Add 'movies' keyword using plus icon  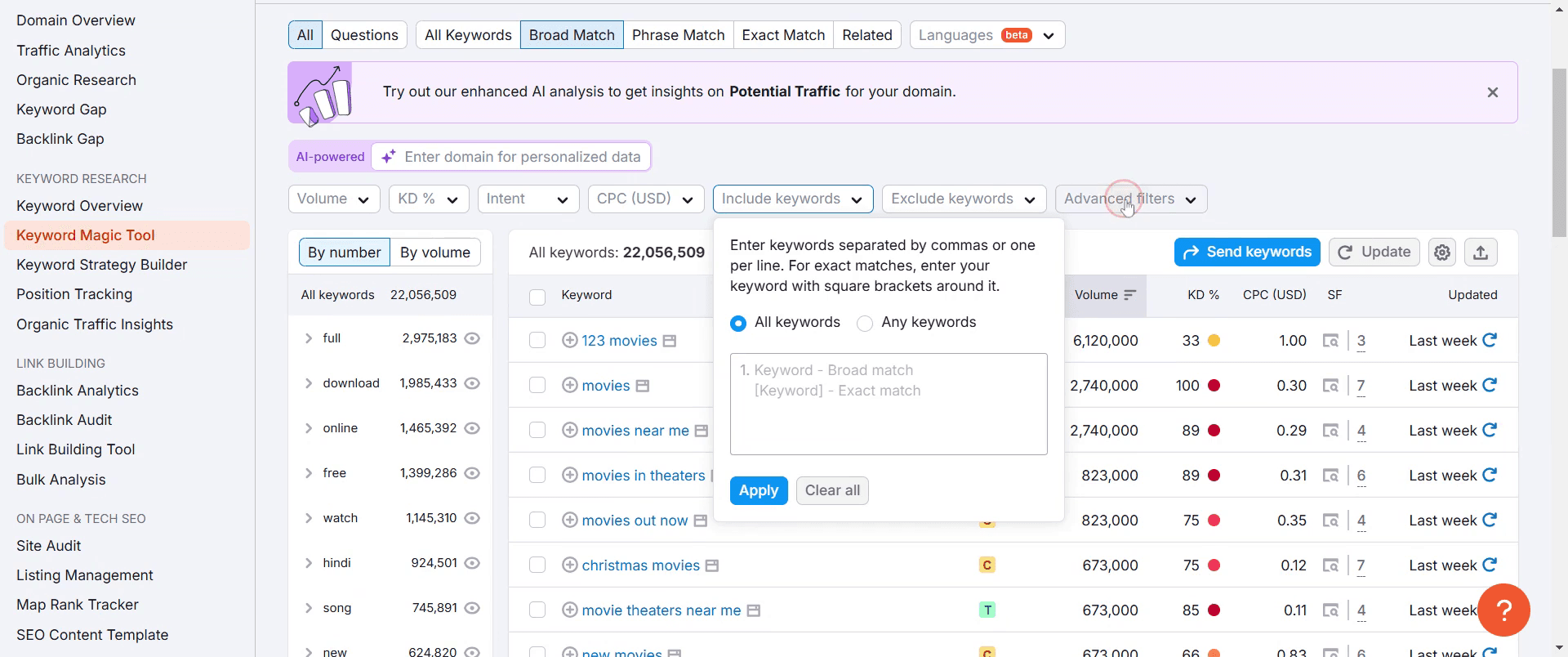(570, 385)
